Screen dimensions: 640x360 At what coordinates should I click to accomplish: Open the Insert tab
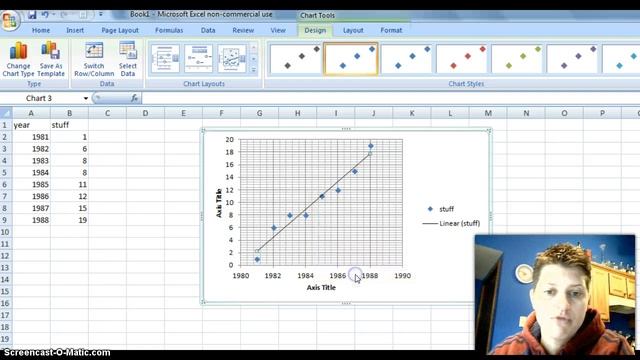[x=75, y=30]
